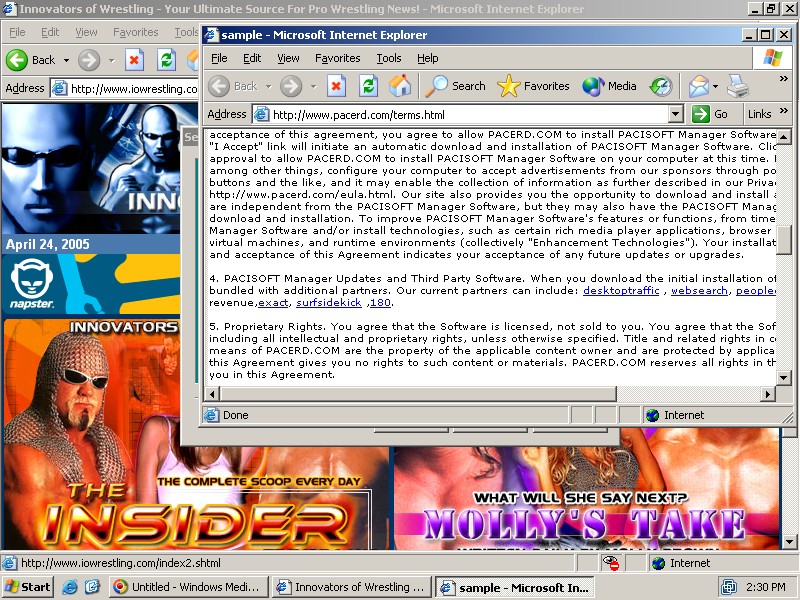Screen dimensions: 800x600
Task: Open the address bar dropdown in sample window
Action: (x=676, y=114)
